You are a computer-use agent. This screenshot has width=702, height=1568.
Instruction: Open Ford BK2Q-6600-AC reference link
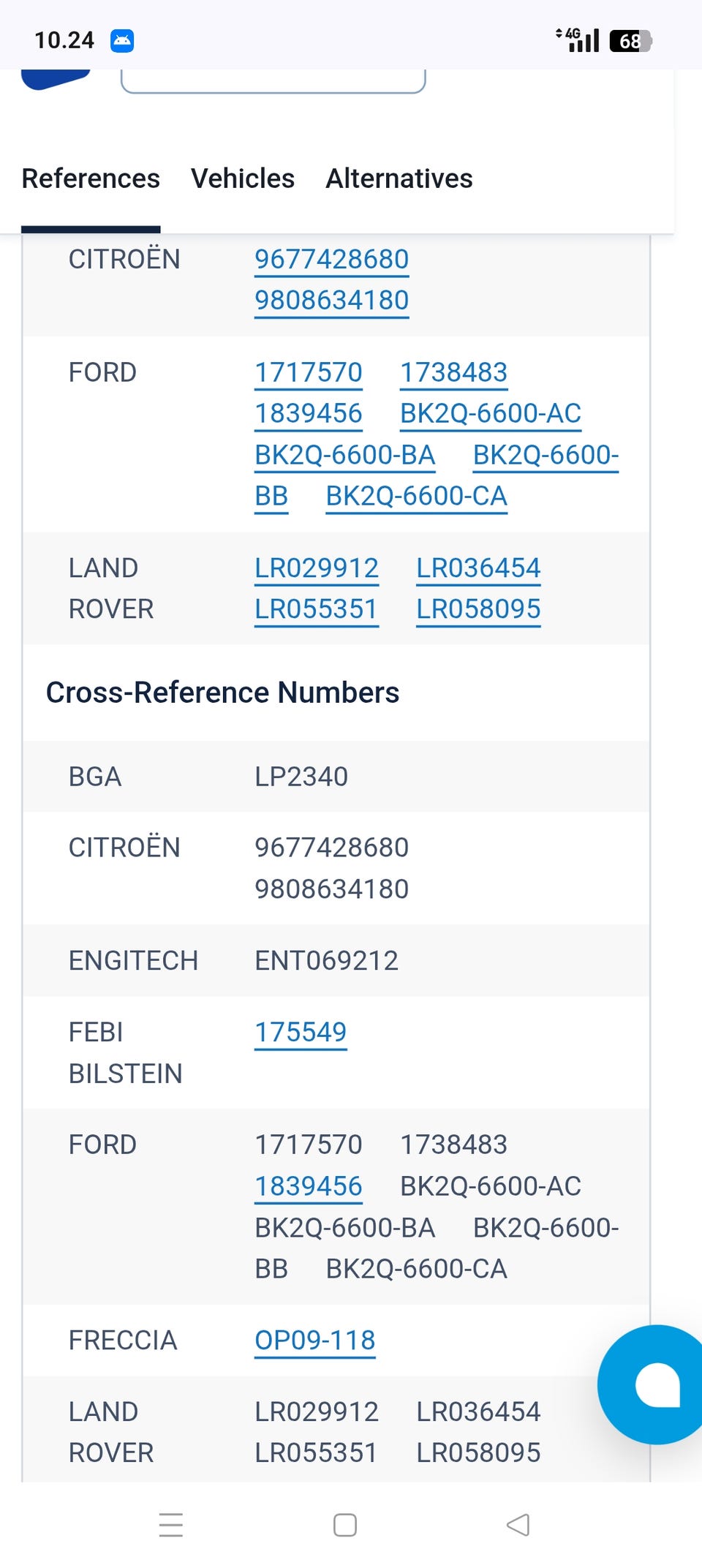click(x=491, y=414)
